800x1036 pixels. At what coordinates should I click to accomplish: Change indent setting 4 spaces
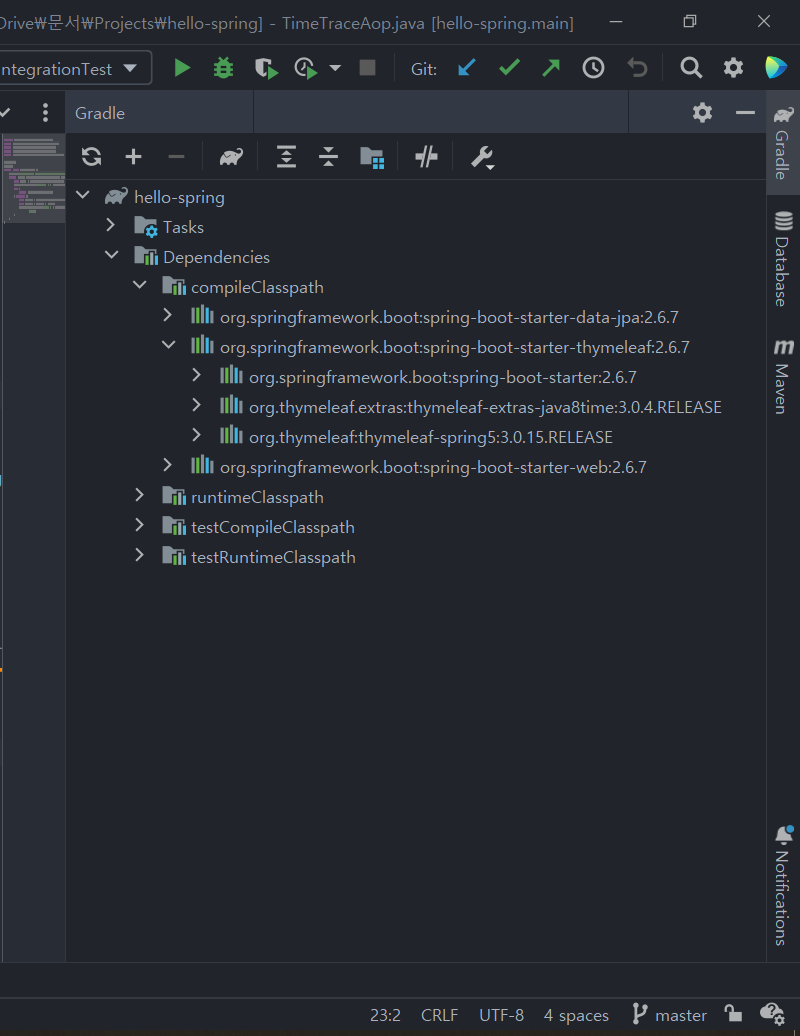point(576,1015)
